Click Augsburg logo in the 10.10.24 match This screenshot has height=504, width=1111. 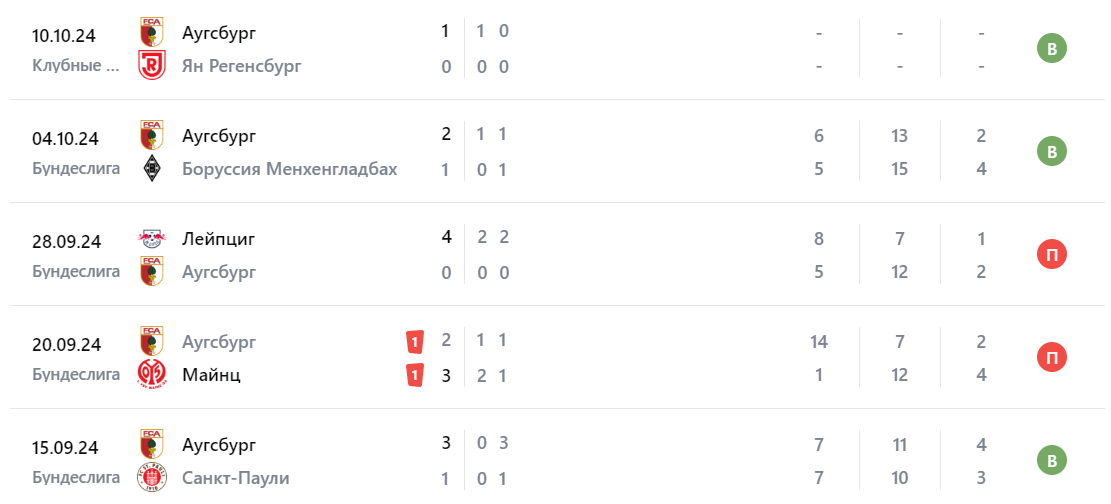click(x=152, y=32)
